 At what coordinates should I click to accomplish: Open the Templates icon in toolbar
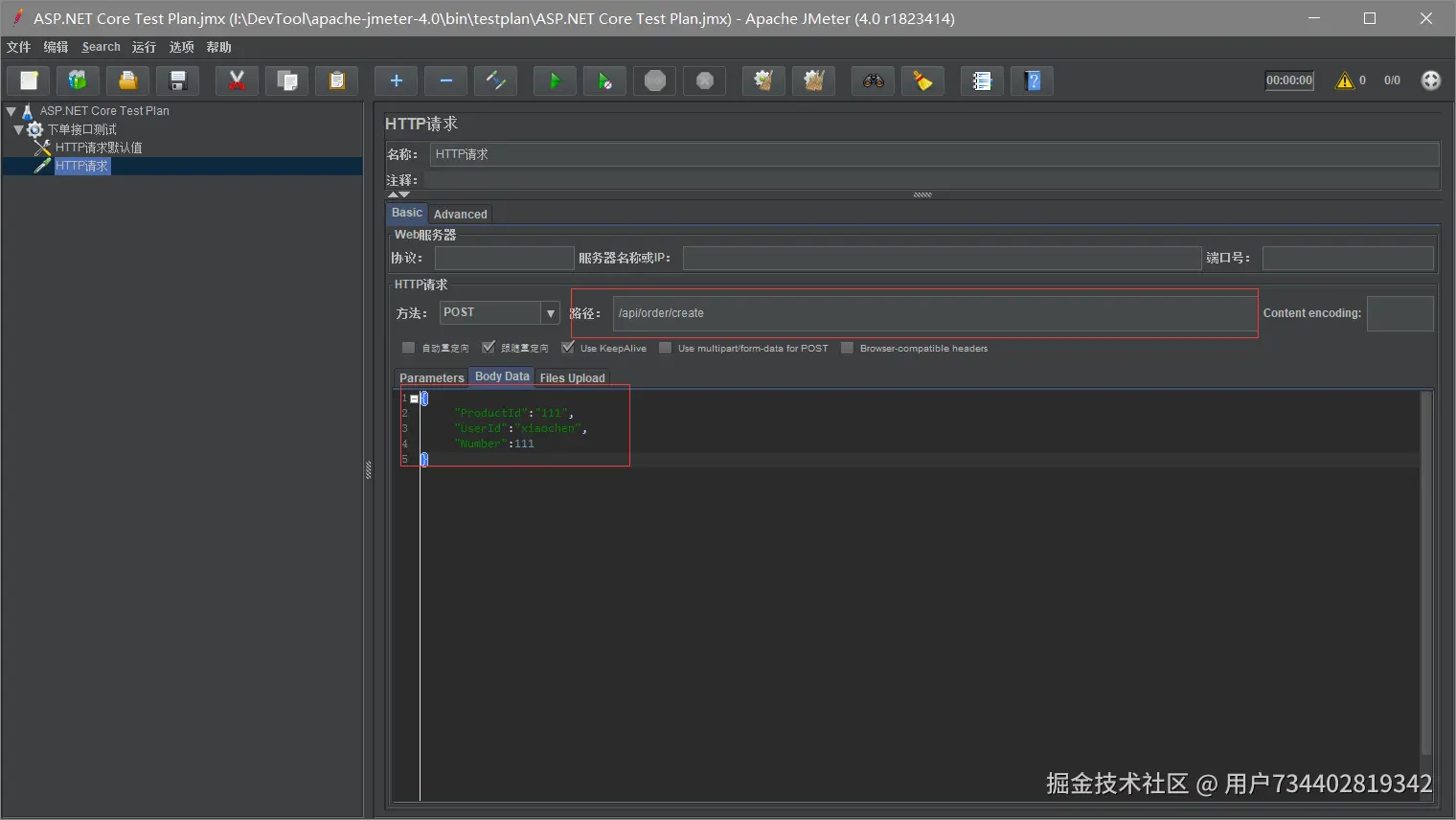coord(78,81)
